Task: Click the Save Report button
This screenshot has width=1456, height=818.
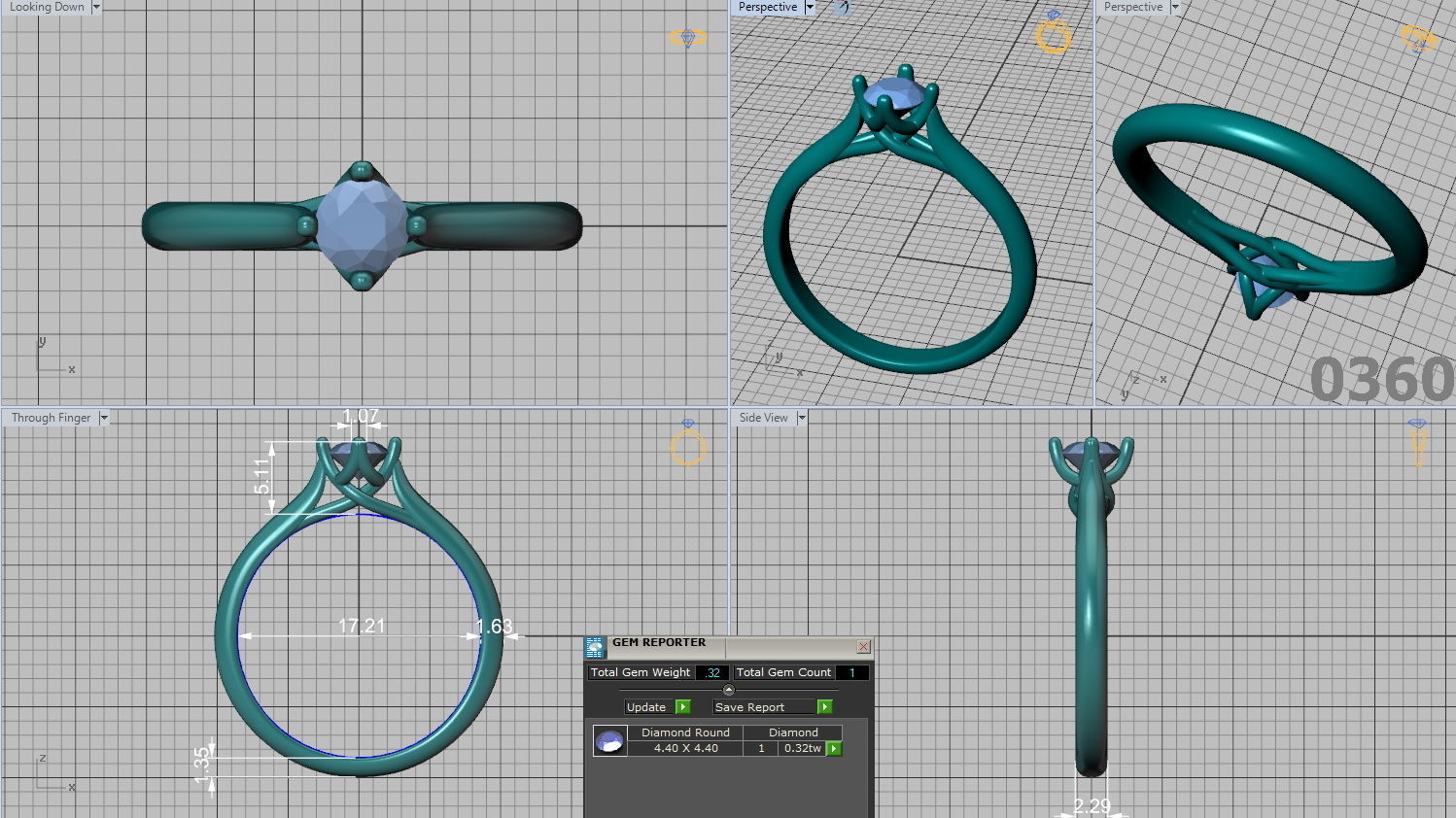Action: point(764,707)
